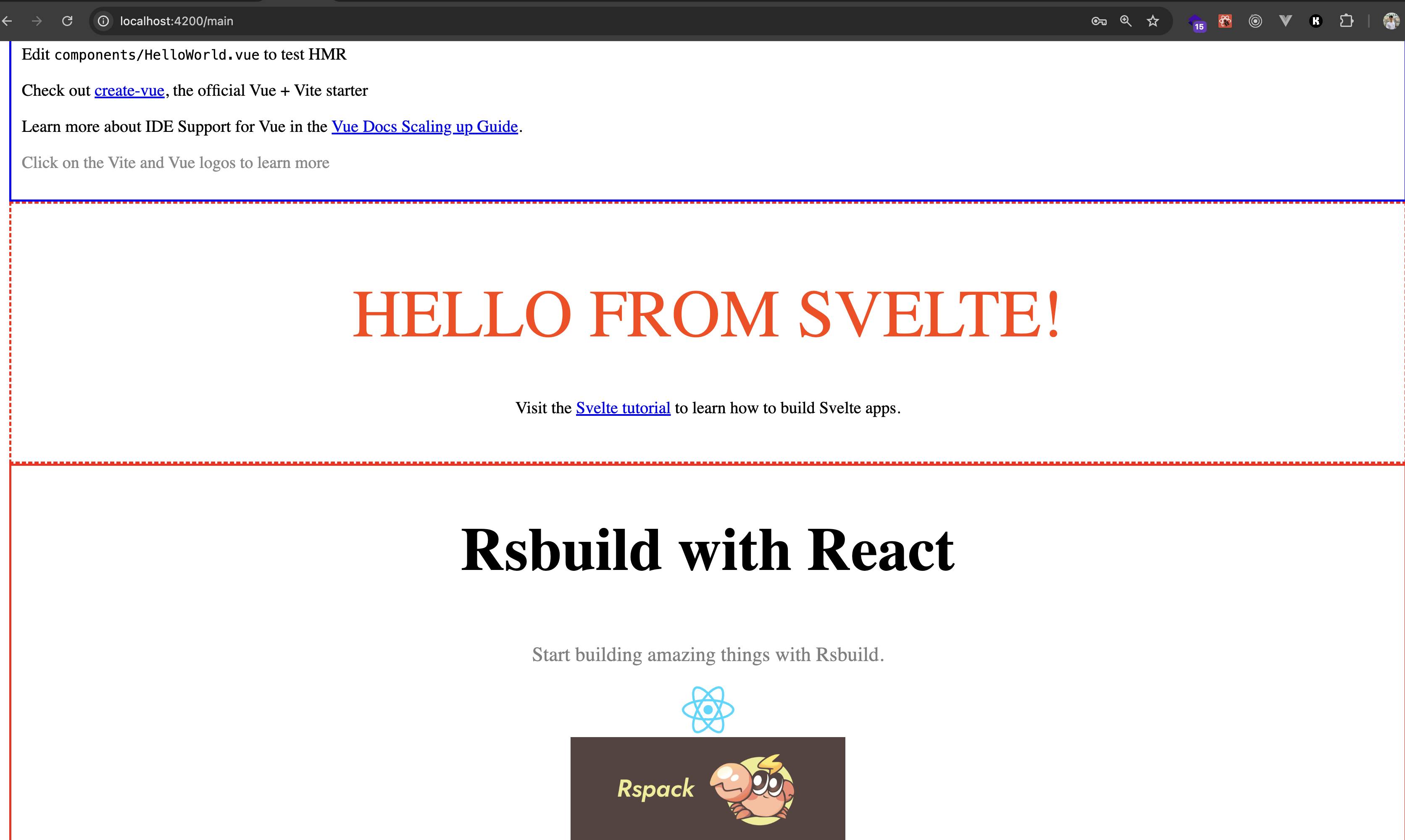Click the Rspack banner image
Image resolution: width=1405 pixels, height=840 pixels.
(708, 788)
